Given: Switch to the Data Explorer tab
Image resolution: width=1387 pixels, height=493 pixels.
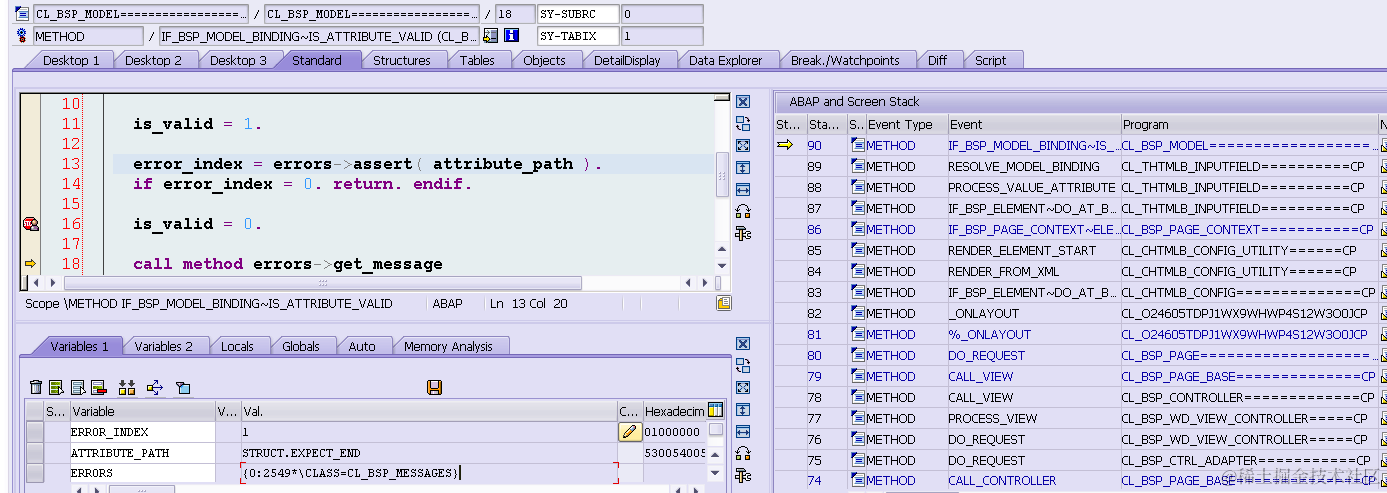Looking at the screenshot, I should [x=726, y=60].
